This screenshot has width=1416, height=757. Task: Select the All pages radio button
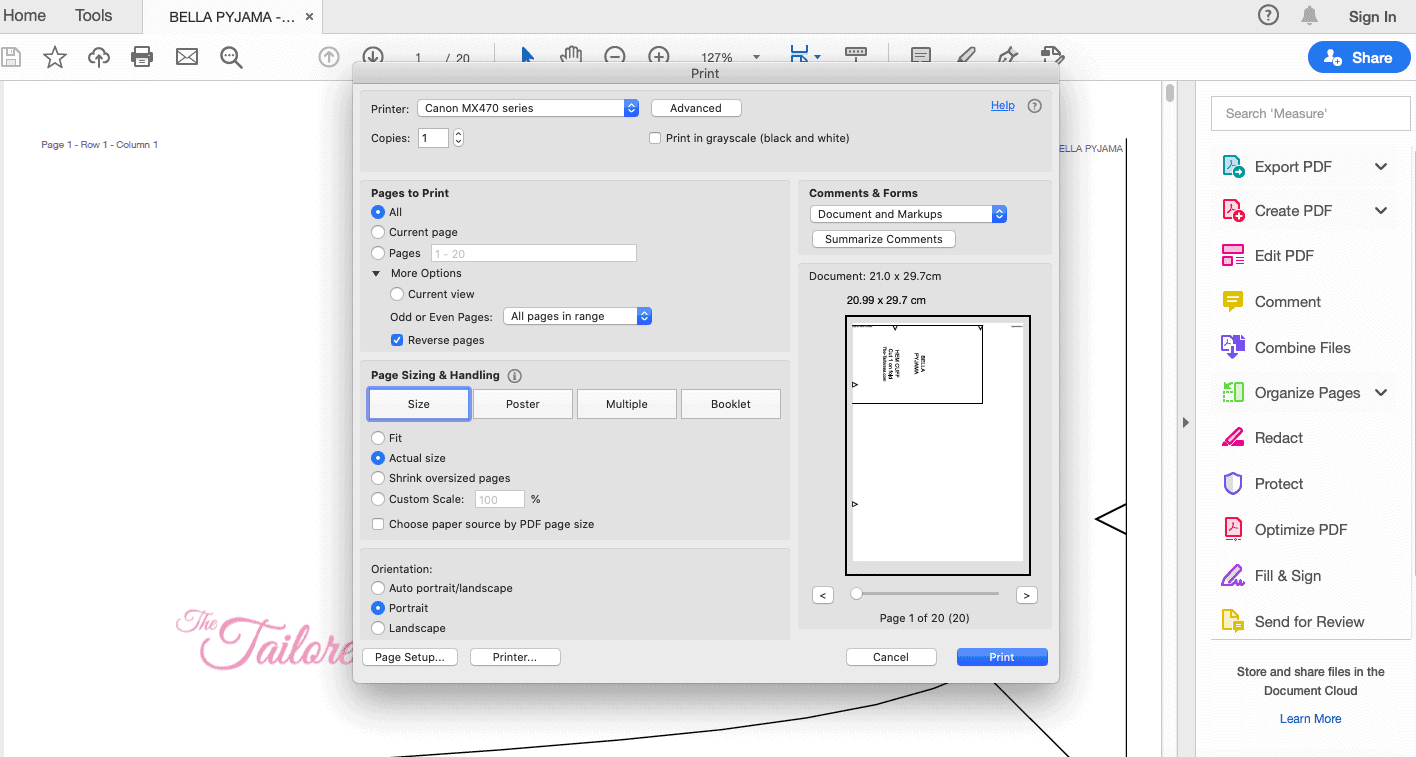pos(378,212)
